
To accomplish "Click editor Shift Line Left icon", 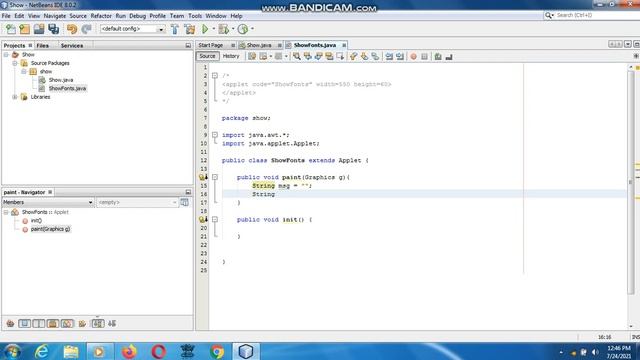I will [389, 56].
